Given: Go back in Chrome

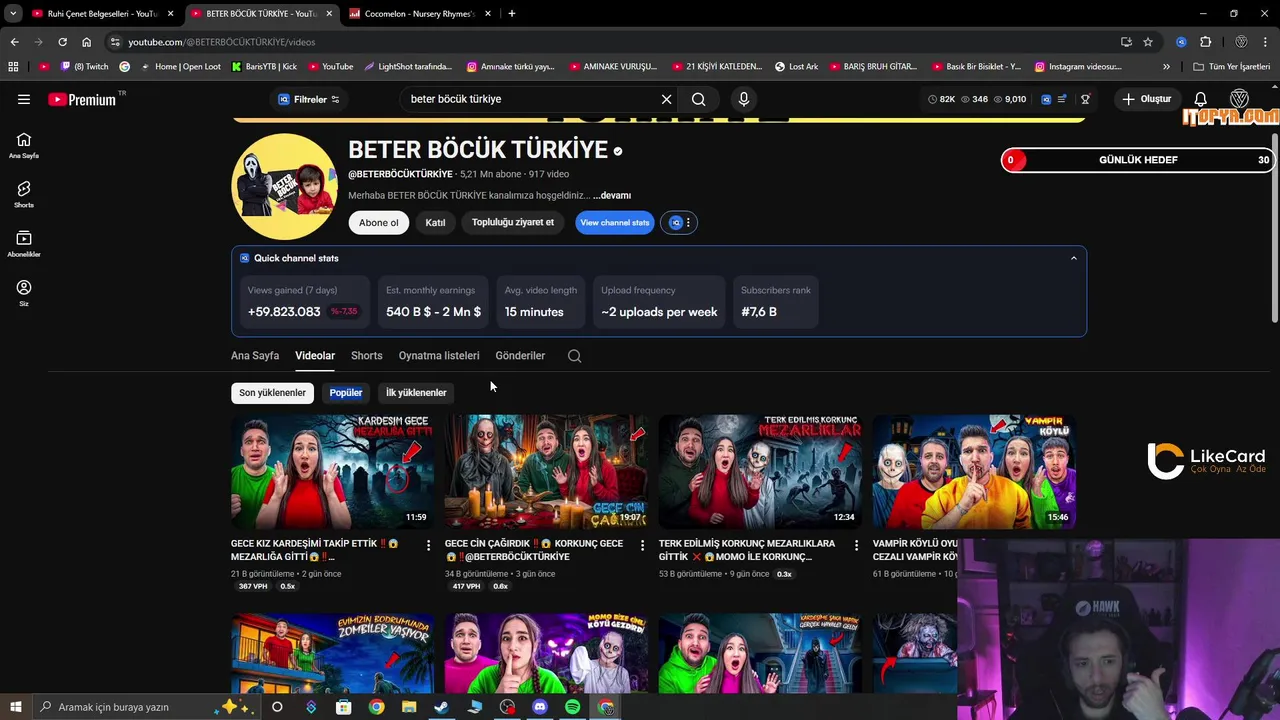Looking at the screenshot, I should point(14,42).
